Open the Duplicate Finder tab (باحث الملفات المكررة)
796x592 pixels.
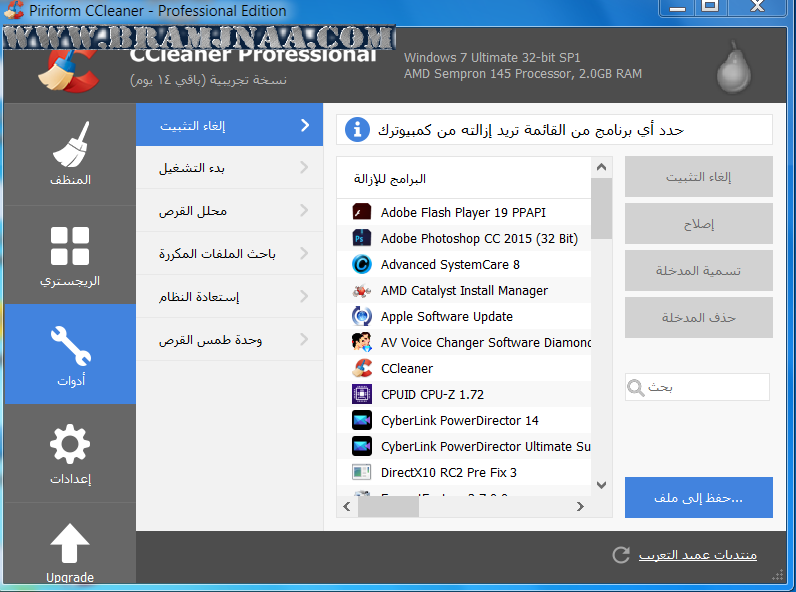tap(229, 253)
